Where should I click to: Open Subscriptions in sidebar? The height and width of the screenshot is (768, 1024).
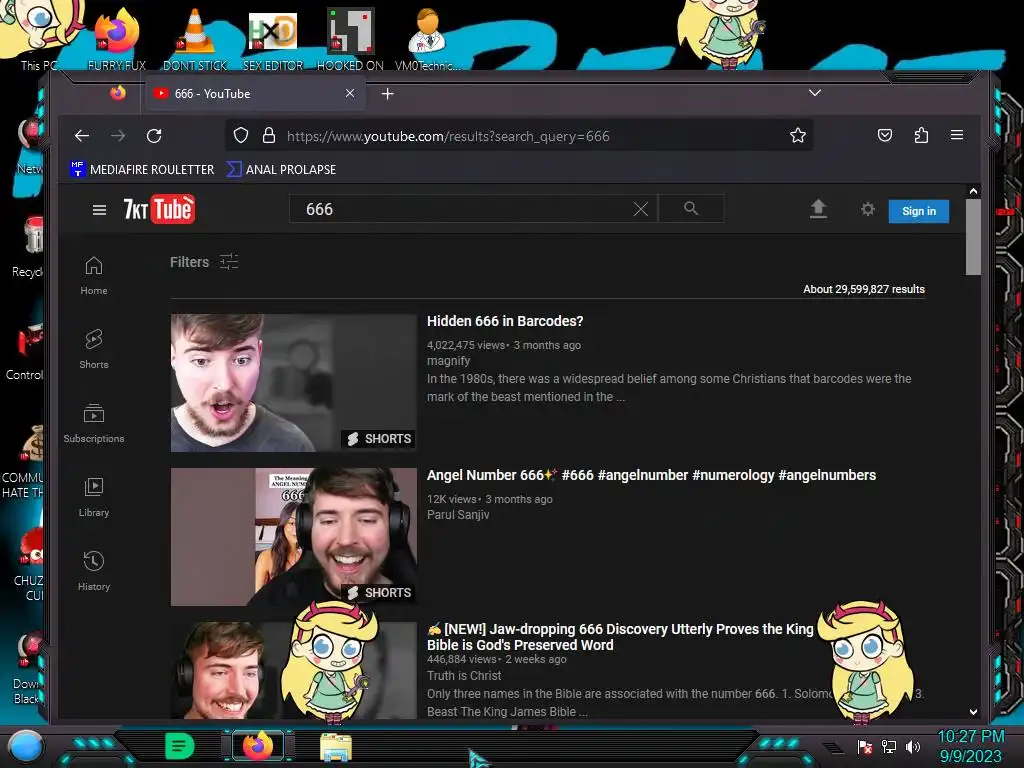[93, 424]
